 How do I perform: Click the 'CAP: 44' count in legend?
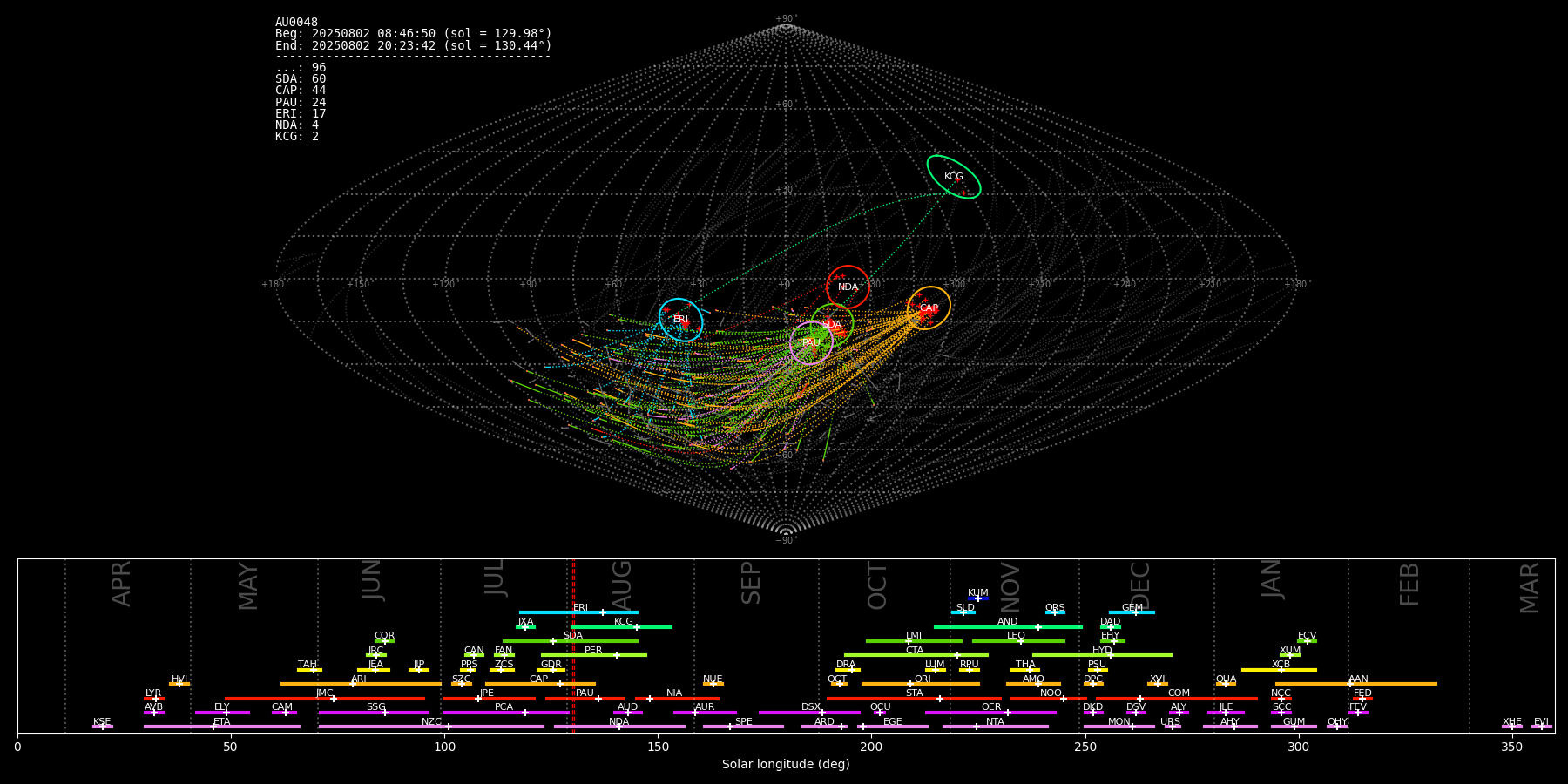coord(301,91)
